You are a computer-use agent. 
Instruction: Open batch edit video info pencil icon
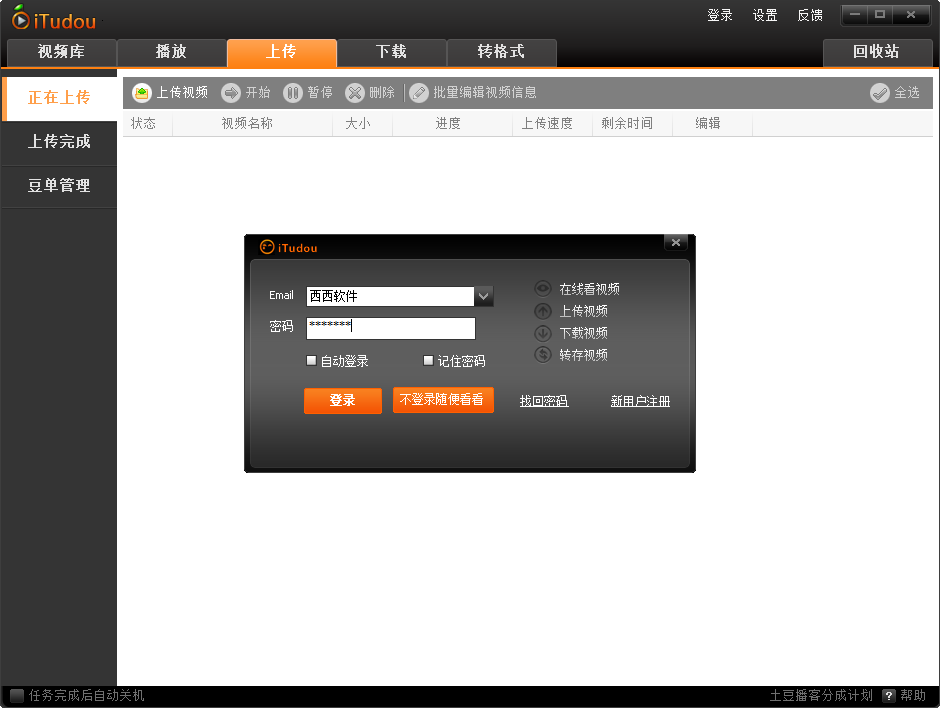click(x=419, y=93)
